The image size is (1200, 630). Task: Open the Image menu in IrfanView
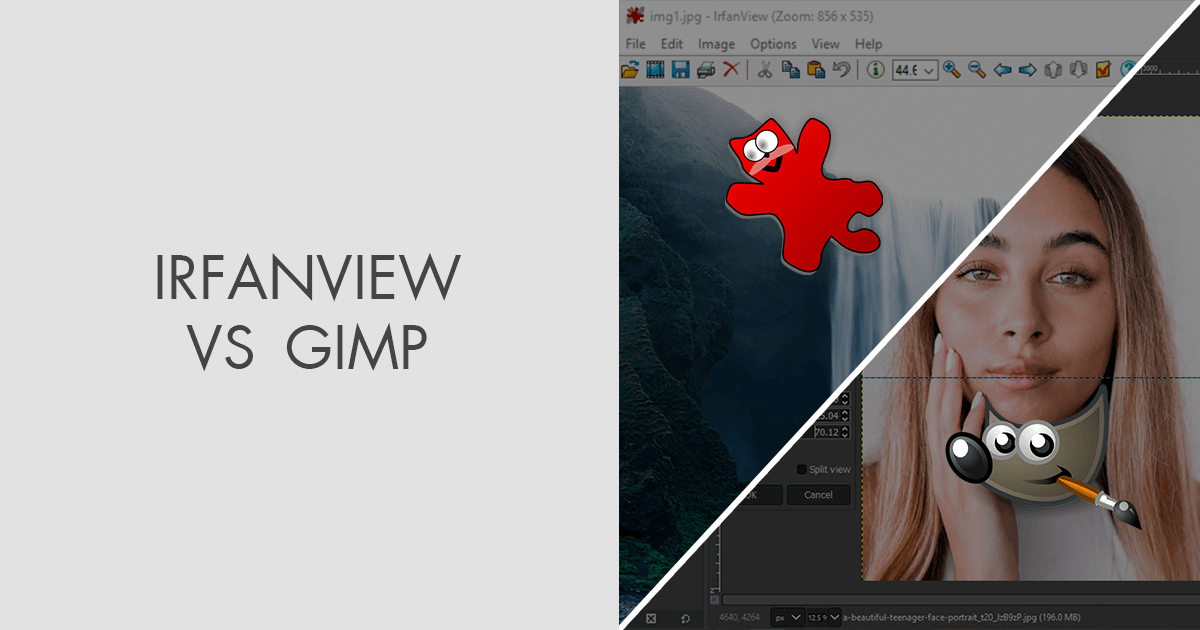[x=716, y=44]
